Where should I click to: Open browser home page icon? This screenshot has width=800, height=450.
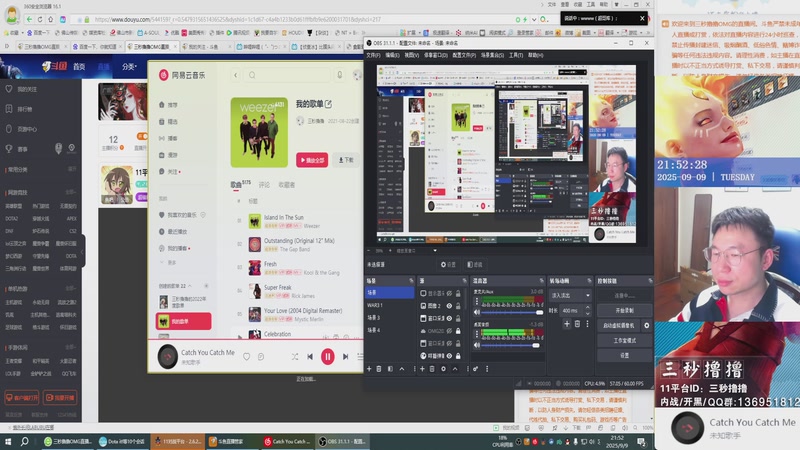point(51,19)
